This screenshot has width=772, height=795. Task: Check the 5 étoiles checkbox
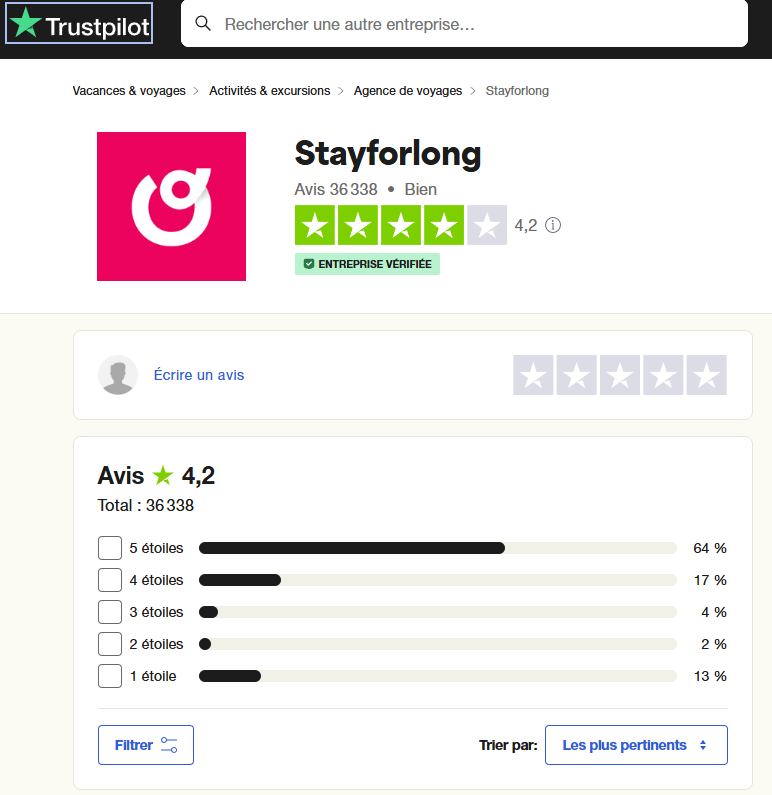110,548
